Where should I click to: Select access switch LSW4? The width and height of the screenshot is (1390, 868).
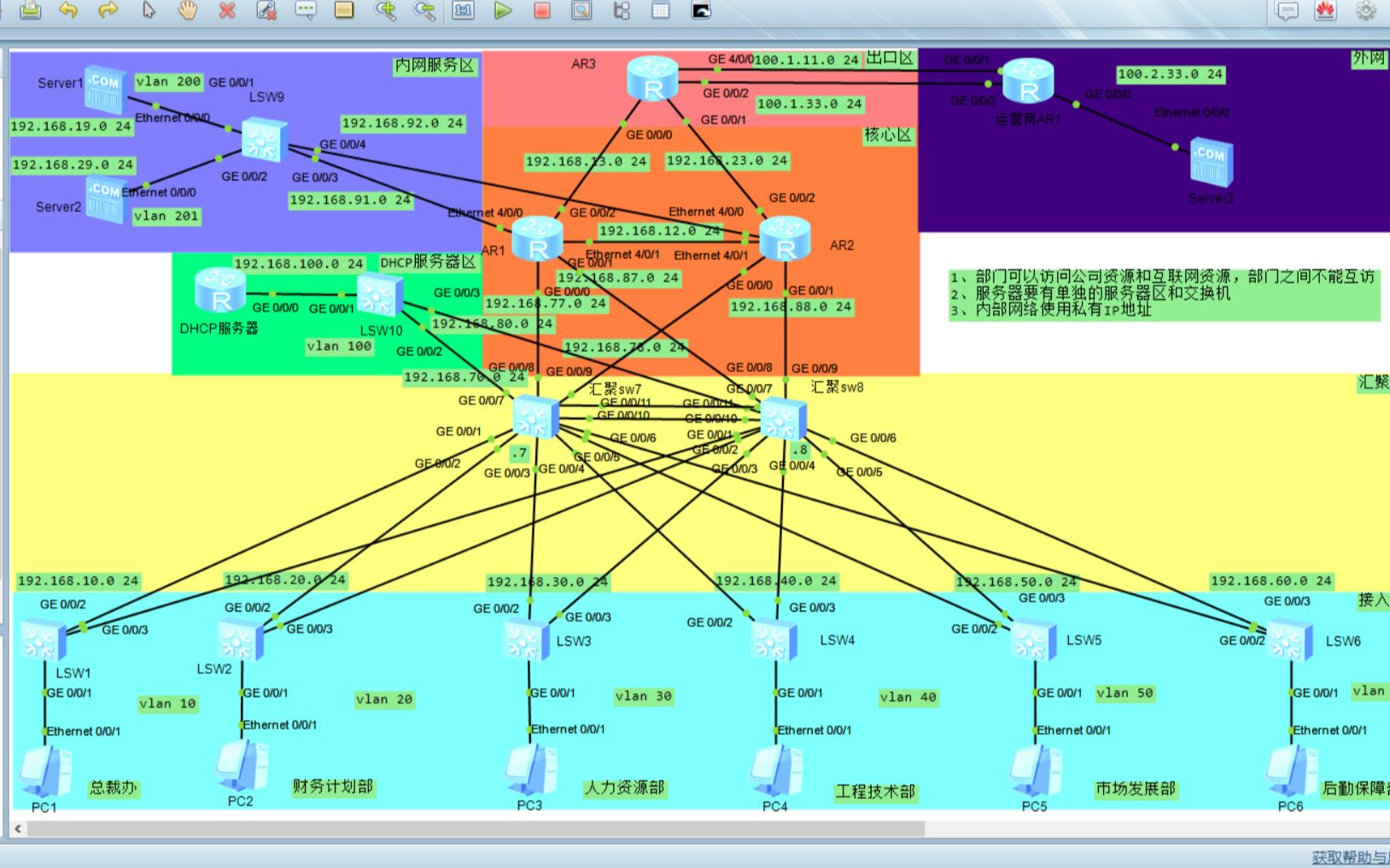click(x=774, y=641)
